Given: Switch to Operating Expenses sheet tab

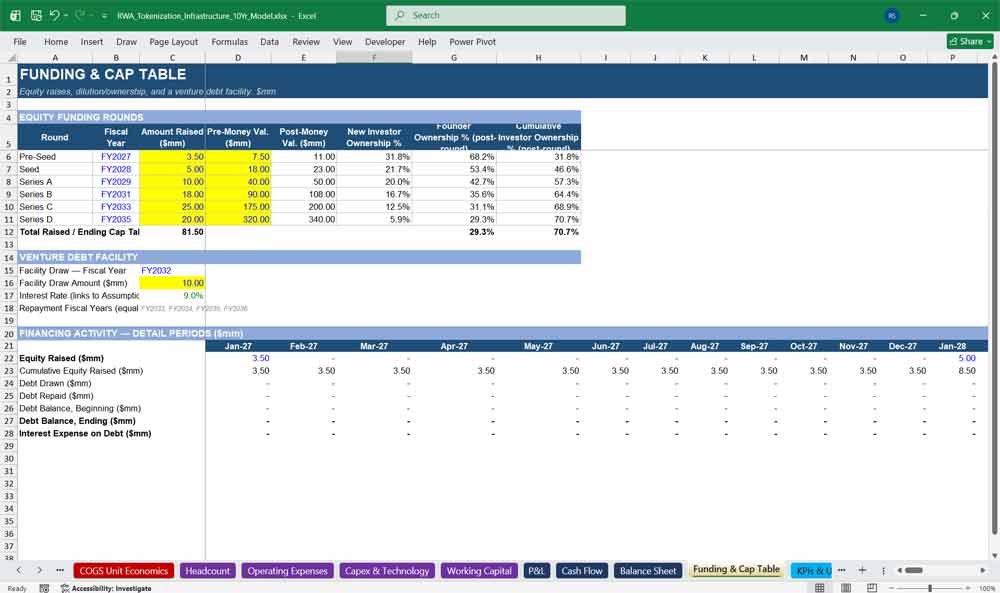Looking at the screenshot, I should pyautogui.click(x=287, y=571).
